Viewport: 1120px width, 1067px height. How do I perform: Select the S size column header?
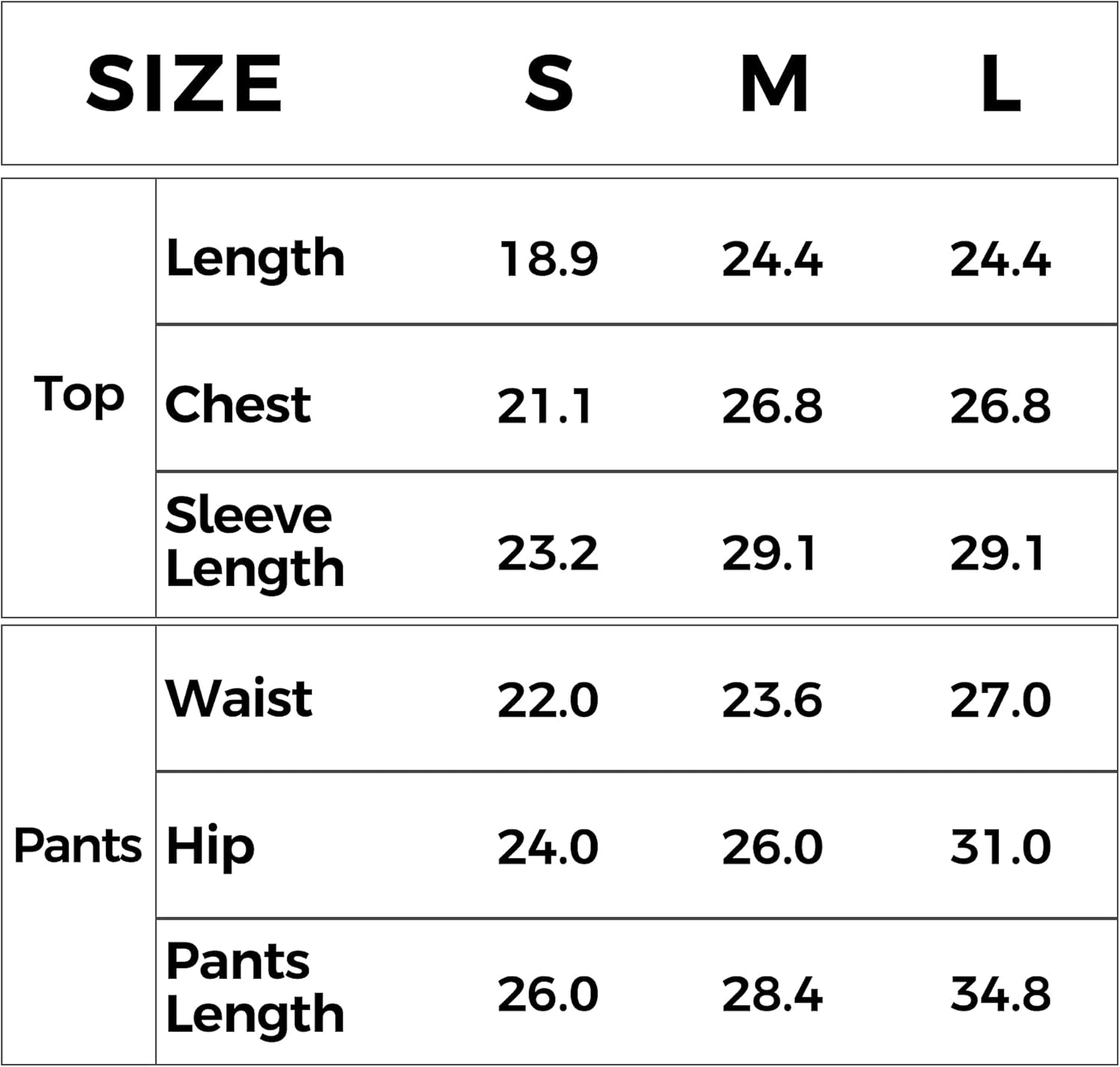pyautogui.click(x=549, y=84)
